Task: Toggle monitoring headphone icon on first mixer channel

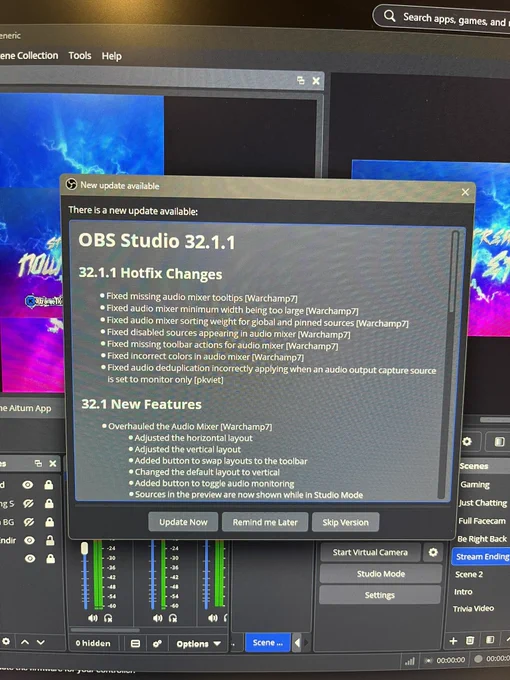Action: click(x=108, y=618)
